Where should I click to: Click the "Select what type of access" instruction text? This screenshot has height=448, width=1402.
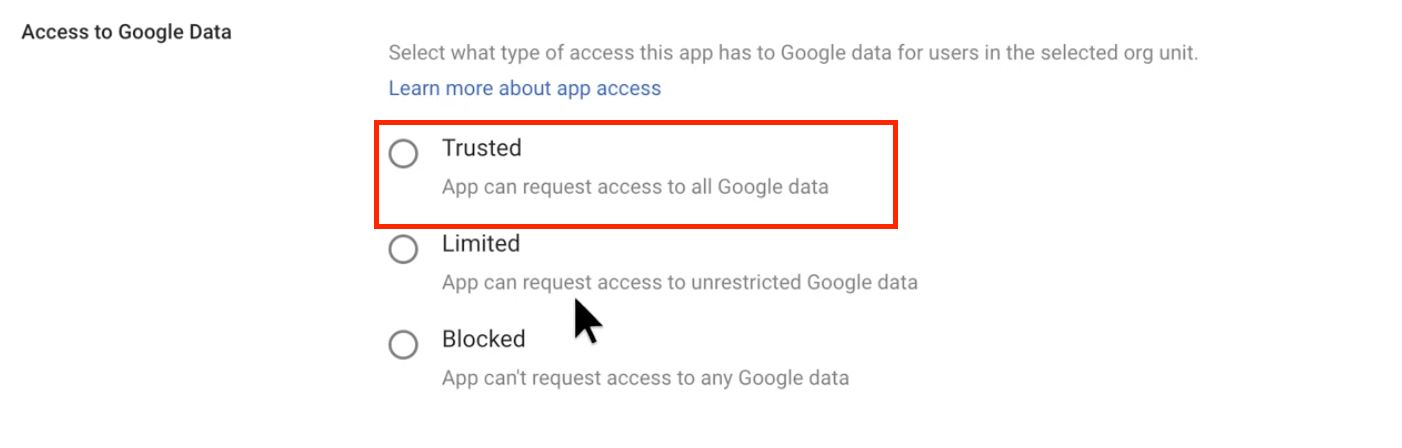point(792,52)
